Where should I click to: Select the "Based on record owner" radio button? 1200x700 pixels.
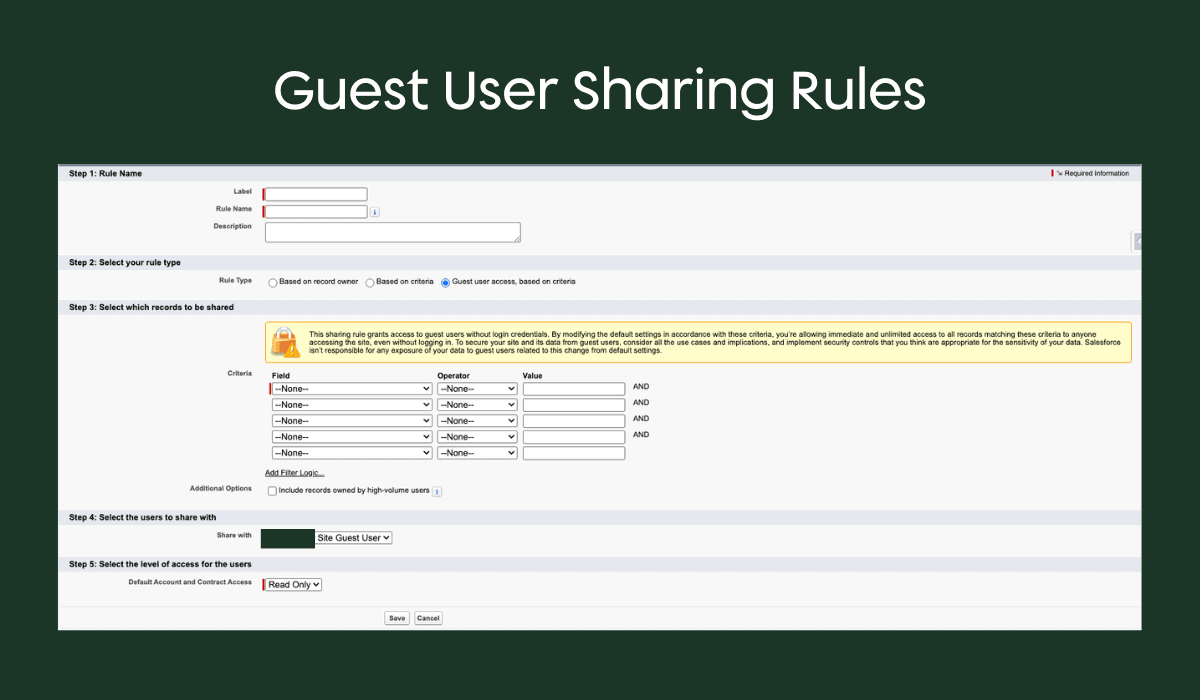tap(273, 282)
